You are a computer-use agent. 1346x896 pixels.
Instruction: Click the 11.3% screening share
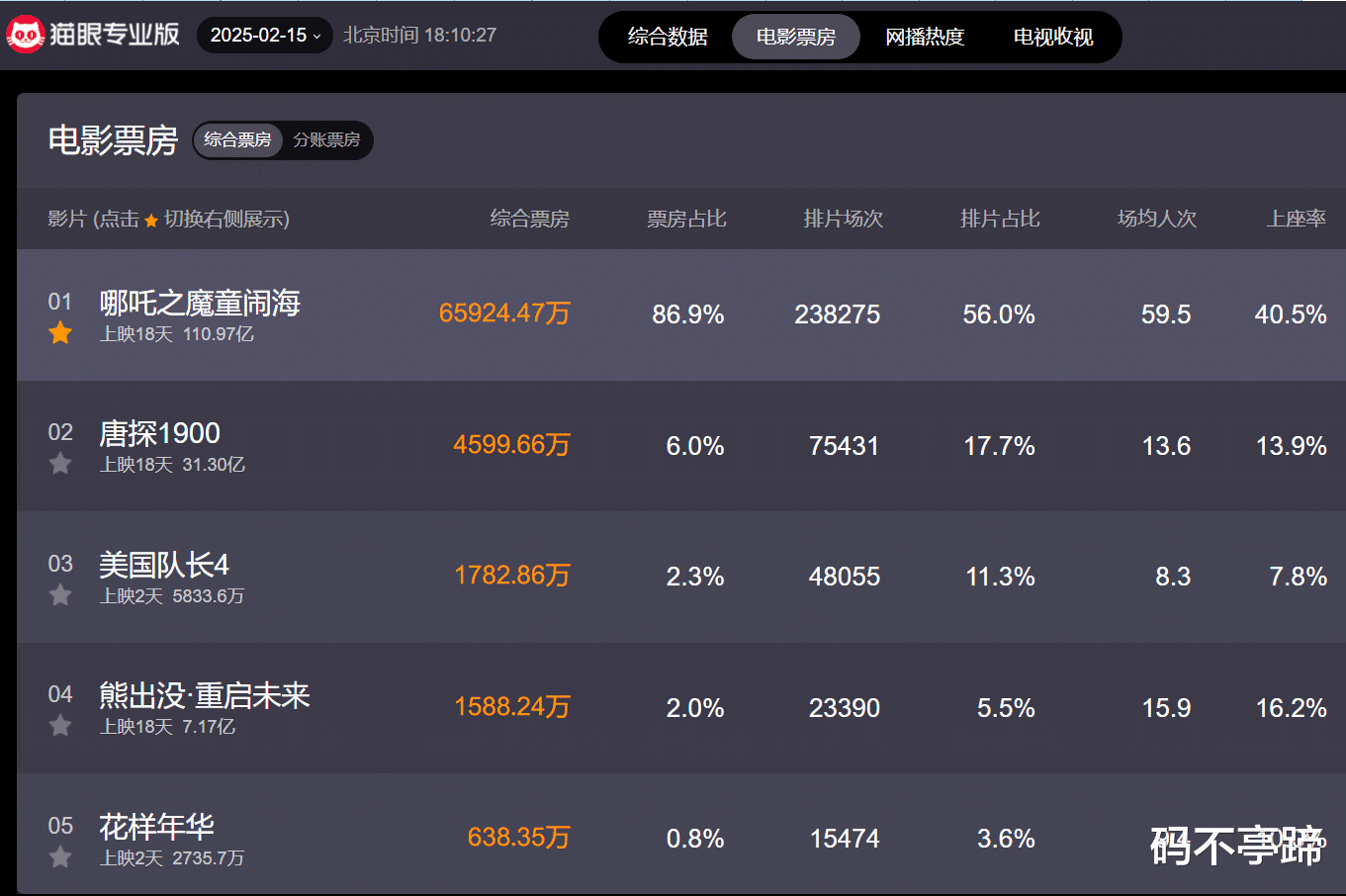click(x=1001, y=577)
